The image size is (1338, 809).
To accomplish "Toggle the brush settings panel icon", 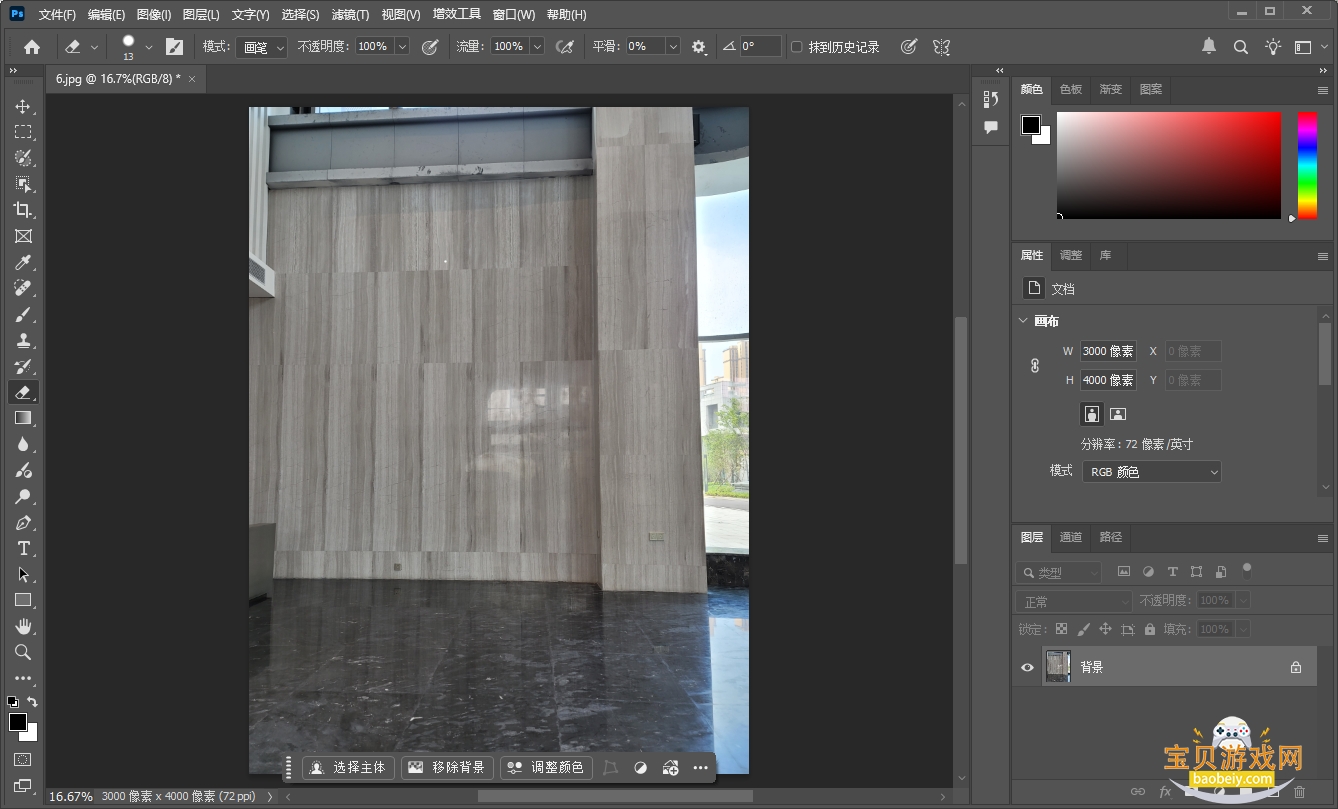I will point(174,47).
